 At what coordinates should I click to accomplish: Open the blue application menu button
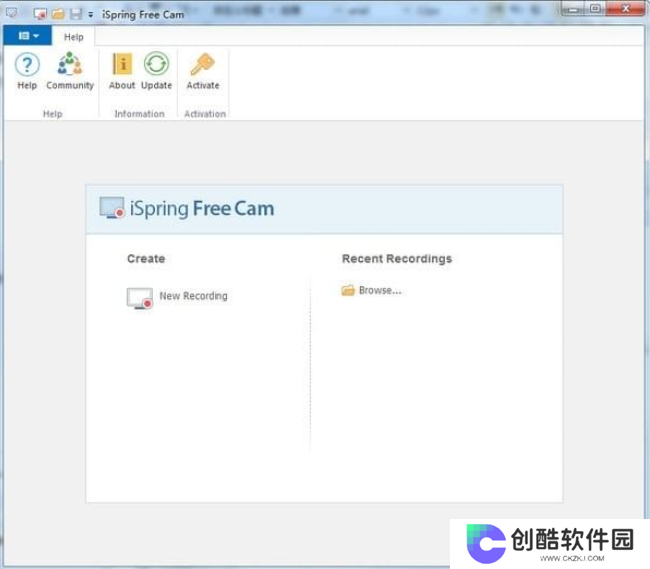click(x=28, y=36)
